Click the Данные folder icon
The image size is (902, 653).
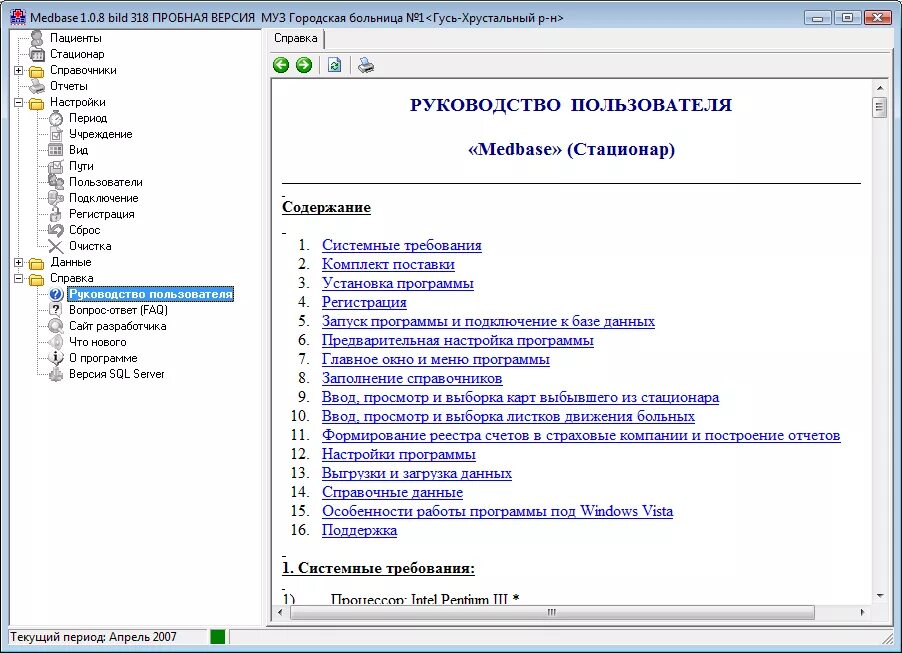click(x=37, y=263)
